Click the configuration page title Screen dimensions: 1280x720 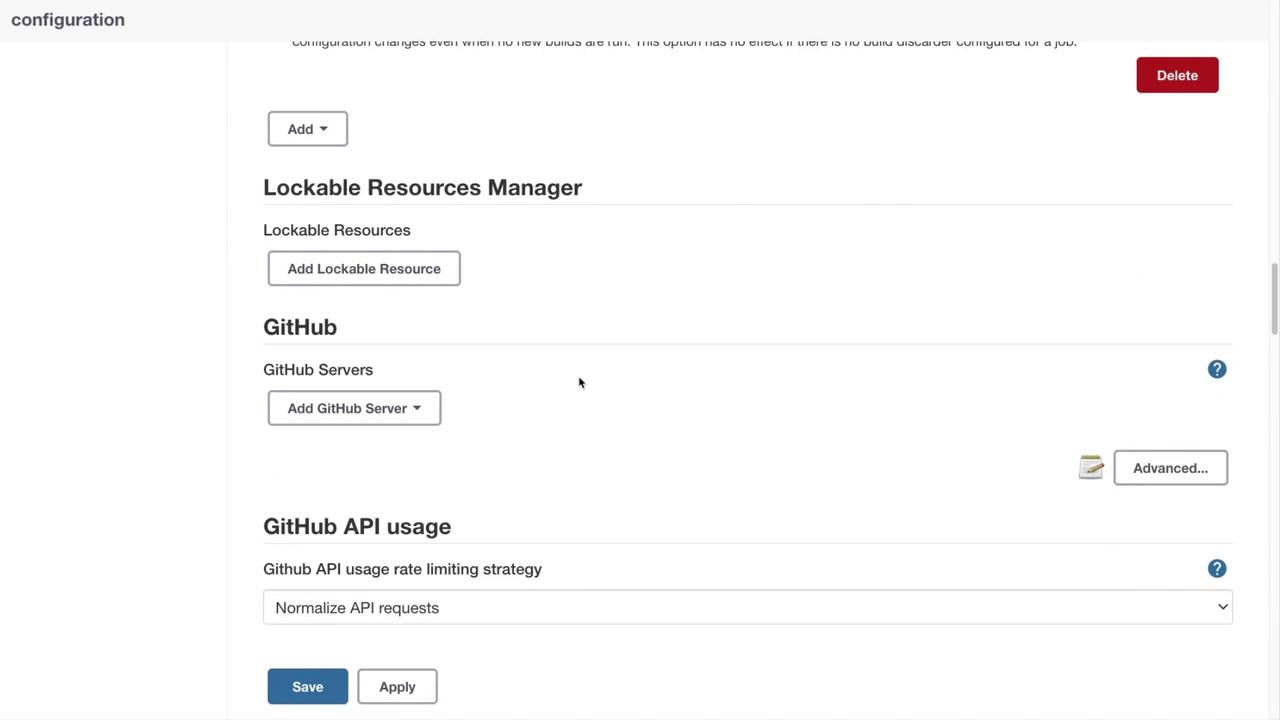[x=68, y=20]
